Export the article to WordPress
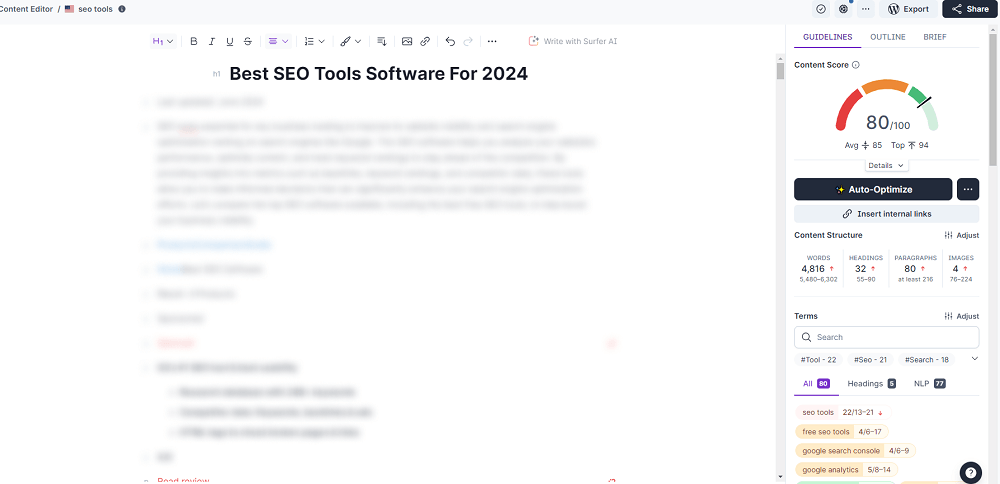This screenshot has width=1000, height=484. point(909,9)
